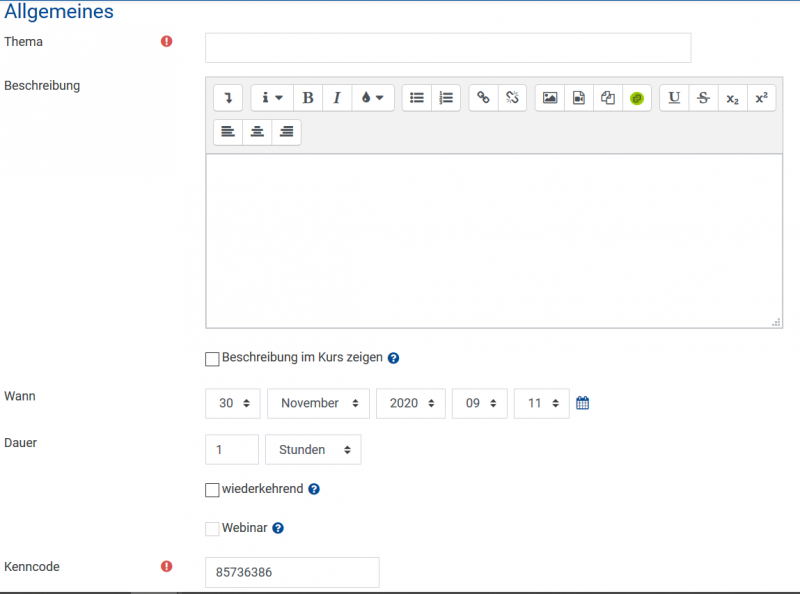Focus the Thema text input field
The image size is (800, 594).
pos(448,48)
